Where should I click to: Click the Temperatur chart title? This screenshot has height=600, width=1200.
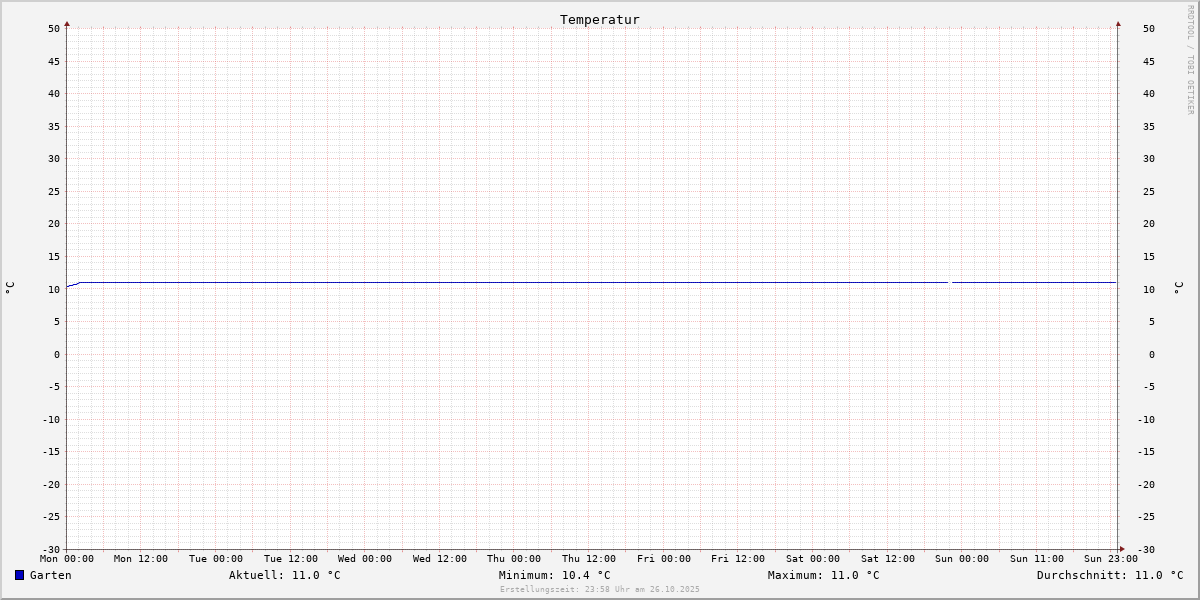click(x=599, y=20)
